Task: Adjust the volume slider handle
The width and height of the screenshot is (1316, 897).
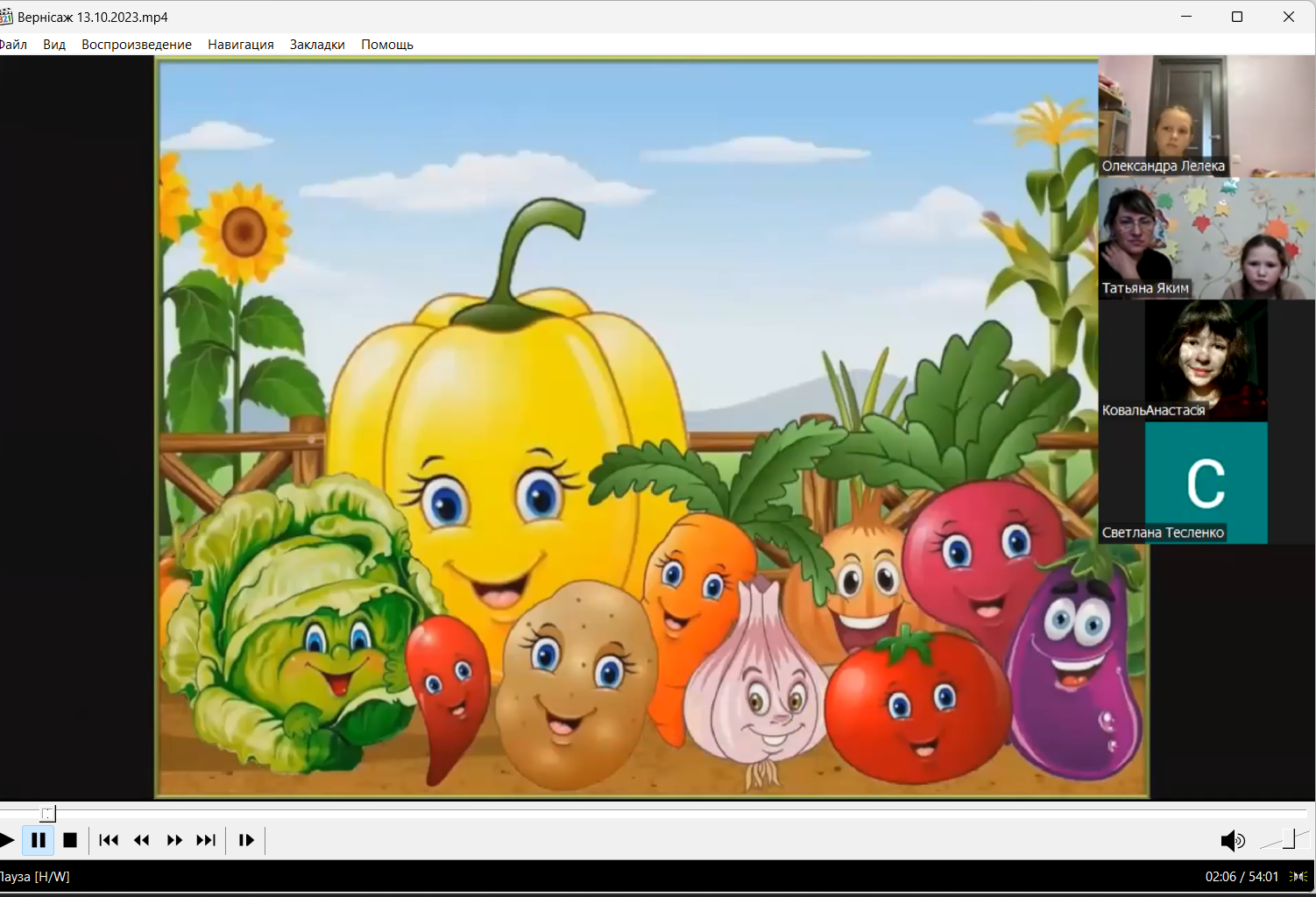Action: 1289,839
